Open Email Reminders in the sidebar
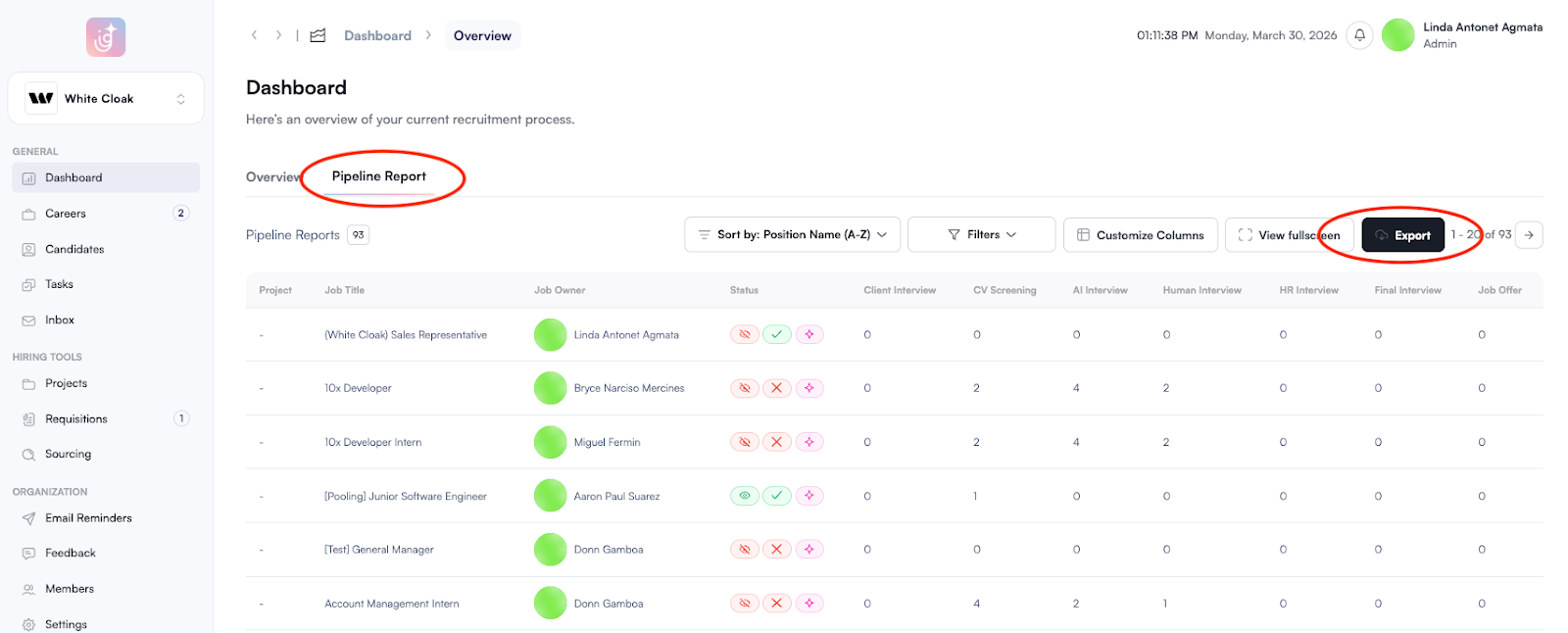Viewport: 1568px width, 633px height. pos(106,517)
